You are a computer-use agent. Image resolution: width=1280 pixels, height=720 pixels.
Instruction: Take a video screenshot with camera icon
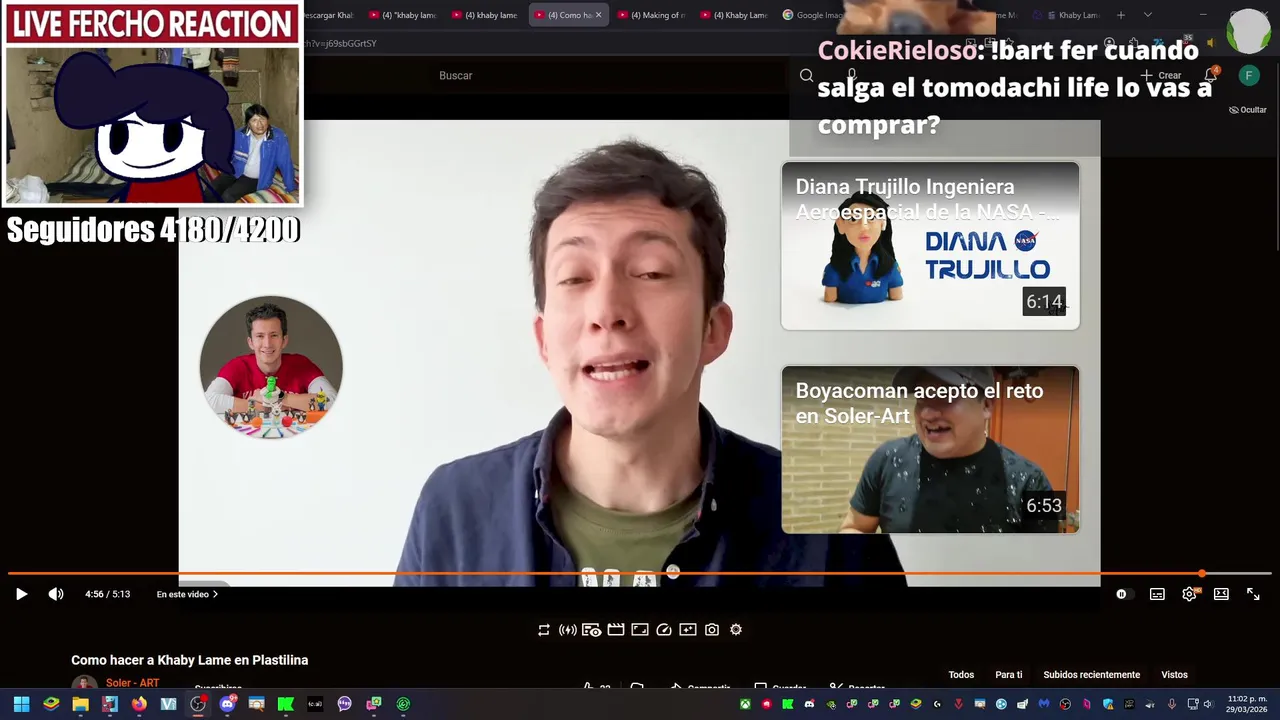pyautogui.click(x=712, y=630)
